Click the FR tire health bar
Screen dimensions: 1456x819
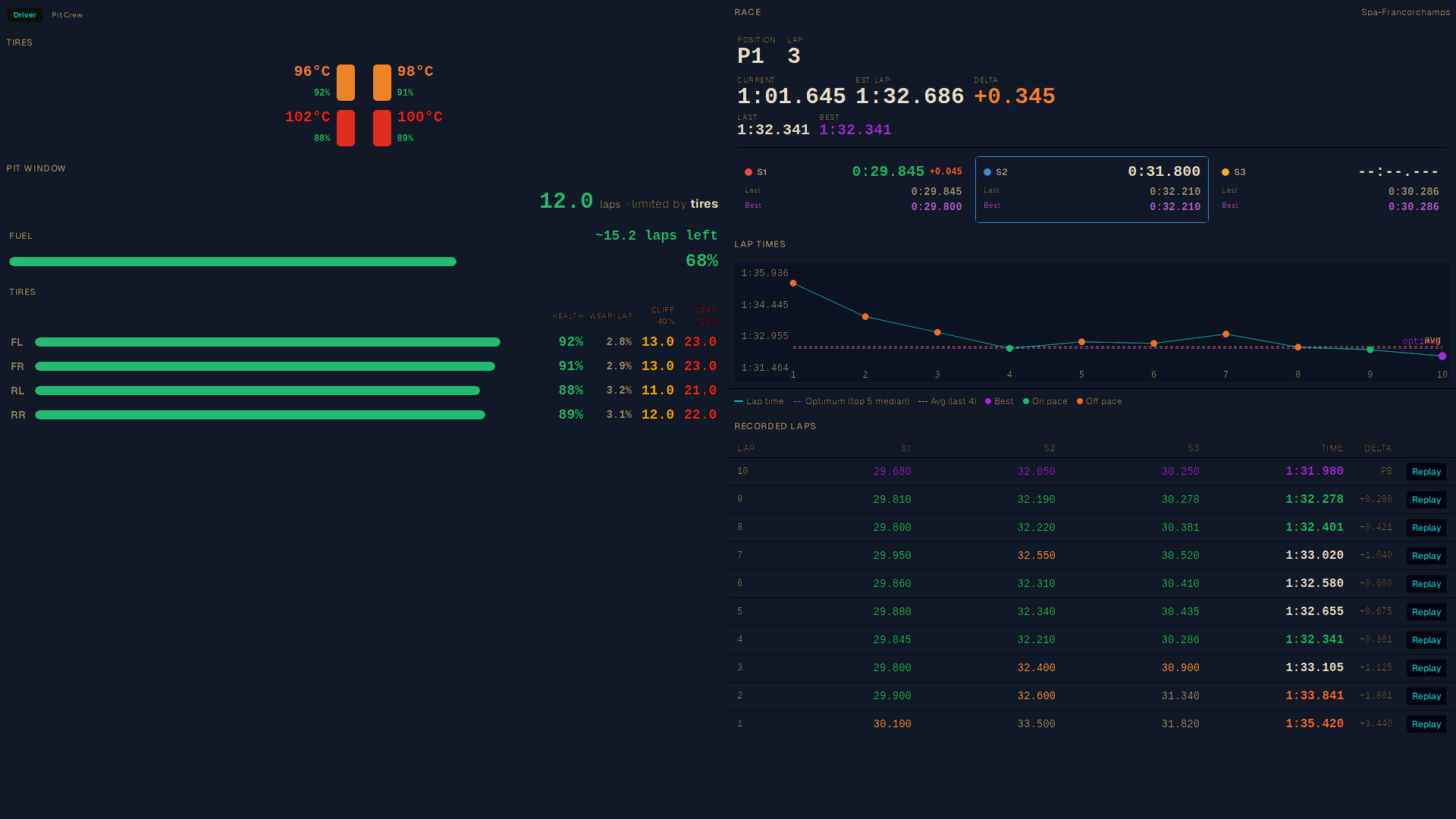265,366
